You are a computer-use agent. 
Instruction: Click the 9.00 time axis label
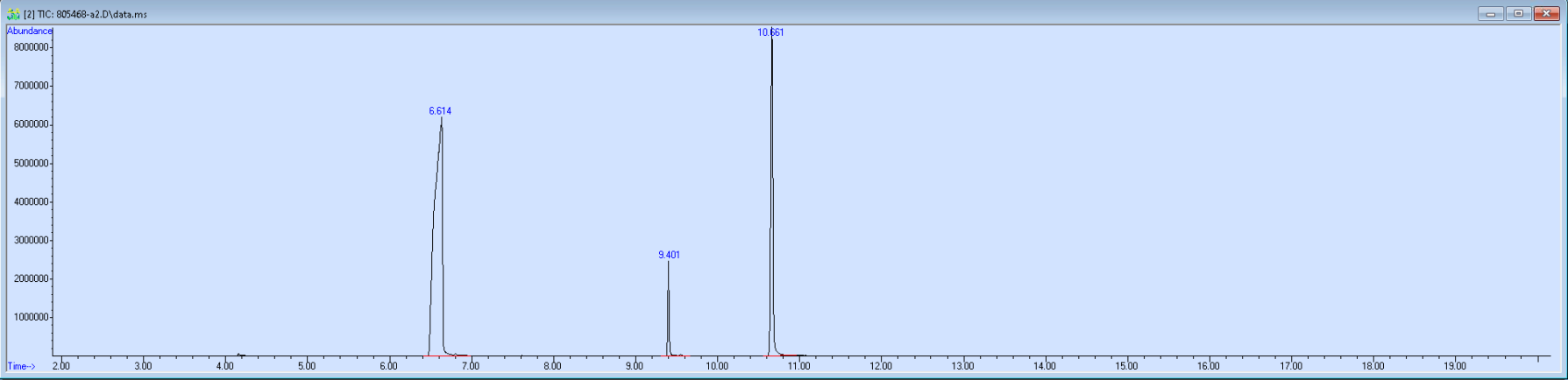[635, 366]
